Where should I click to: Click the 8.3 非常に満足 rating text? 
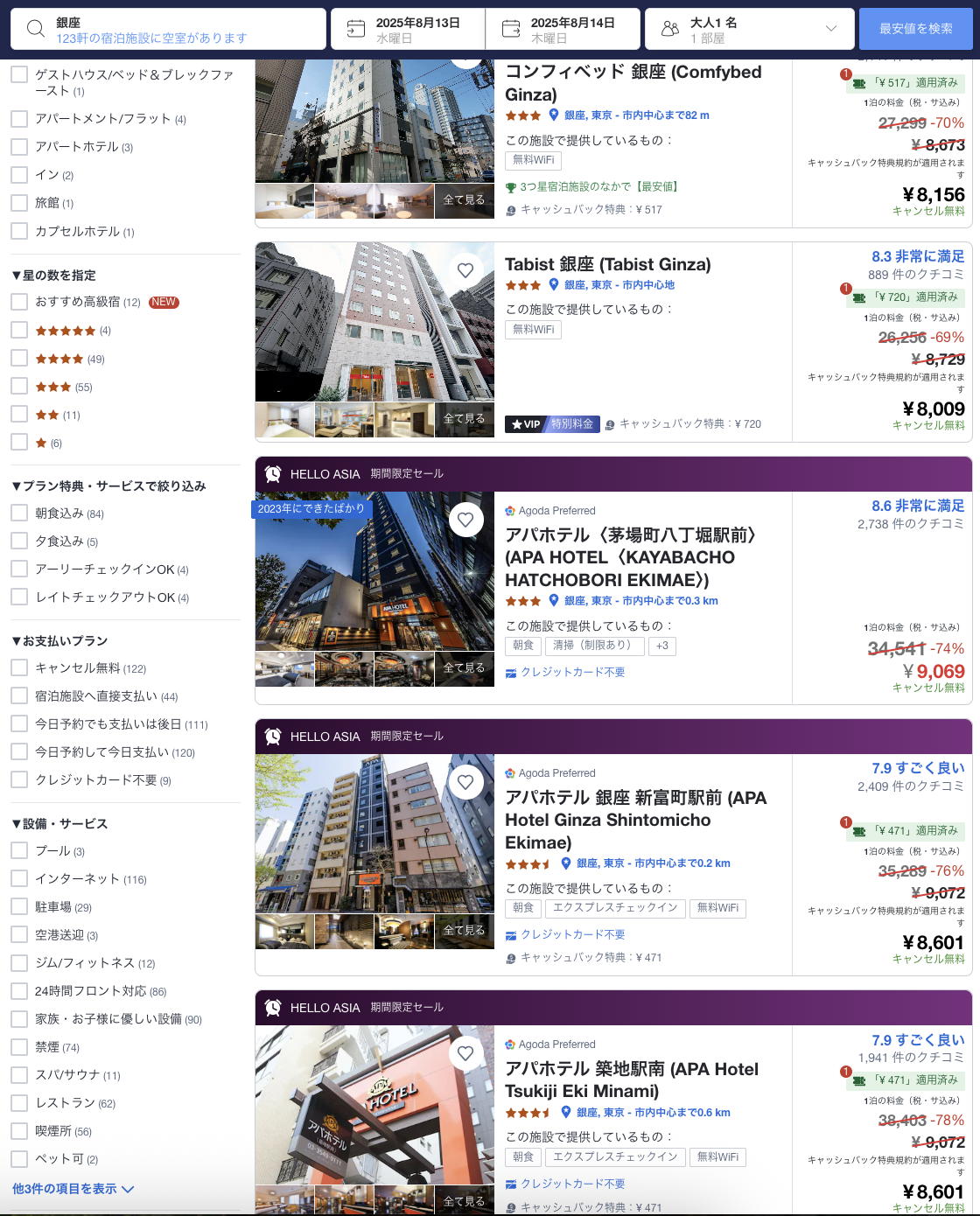coord(918,256)
